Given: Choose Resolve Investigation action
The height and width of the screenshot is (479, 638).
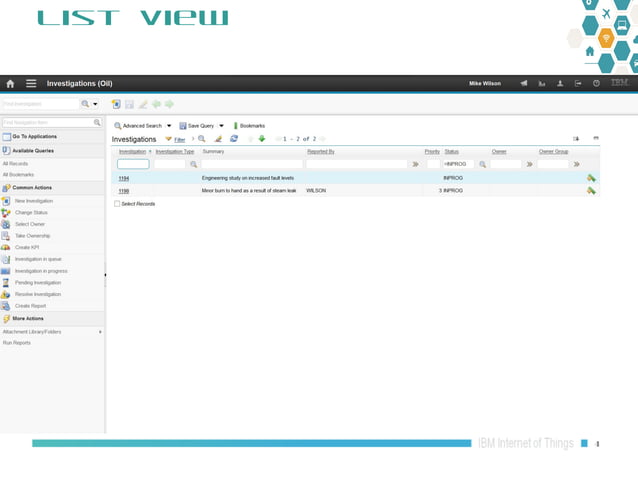Looking at the screenshot, I should (x=38, y=294).
